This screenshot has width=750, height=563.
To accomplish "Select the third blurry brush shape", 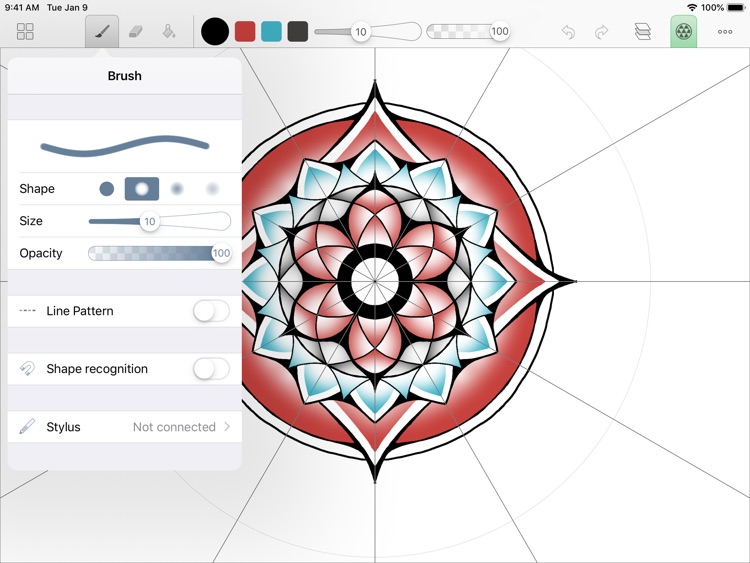I will [x=177, y=189].
